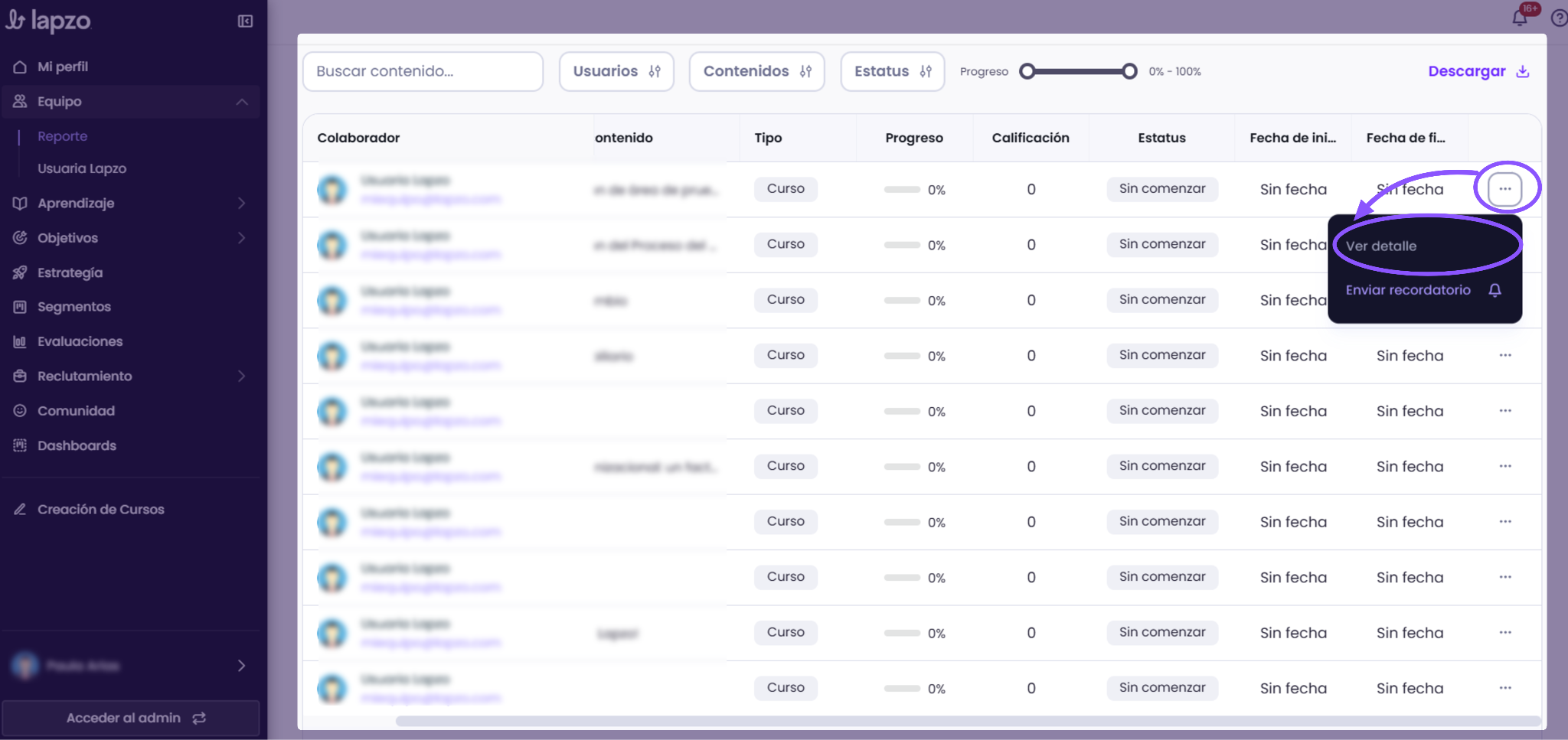The image size is (1568, 740).
Task: Open the help question mark icon
Action: 1559,18
